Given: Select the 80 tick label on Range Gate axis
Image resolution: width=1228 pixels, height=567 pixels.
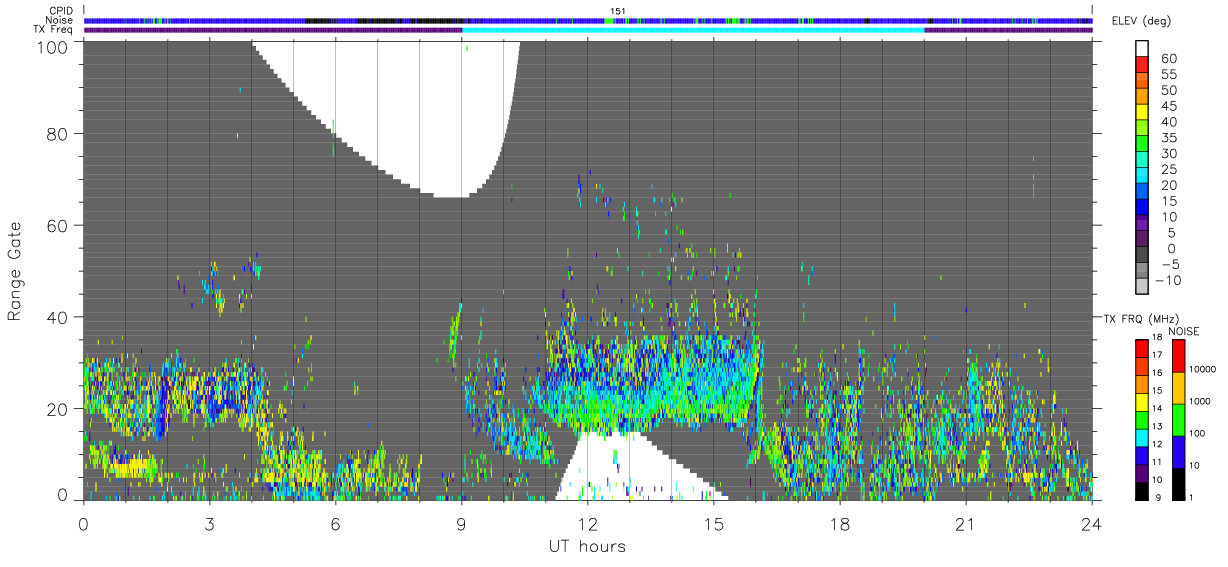Looking at the screenshot, I should point(59,134).
